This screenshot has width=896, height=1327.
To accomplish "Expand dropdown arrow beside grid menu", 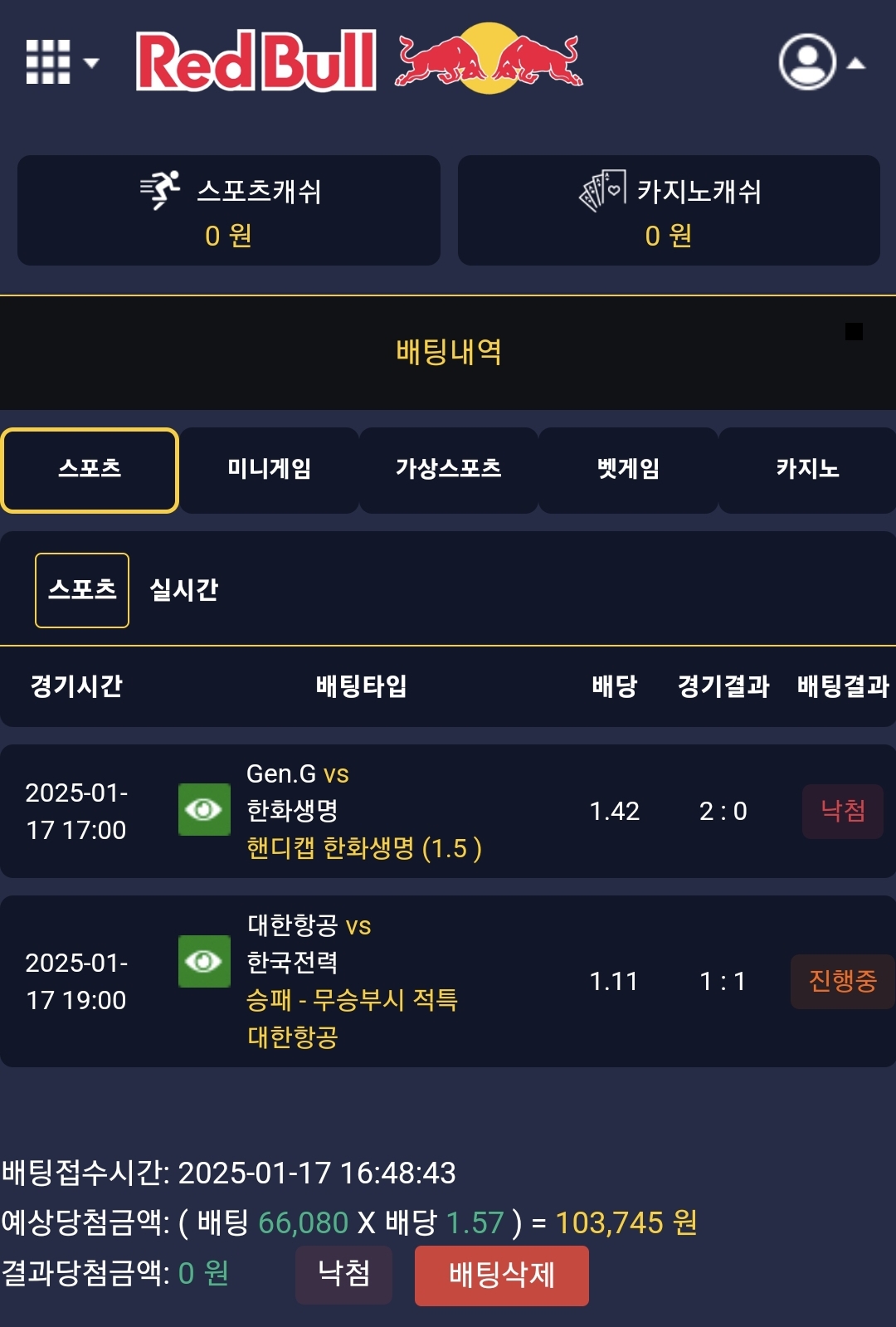I will pos(91,63).
